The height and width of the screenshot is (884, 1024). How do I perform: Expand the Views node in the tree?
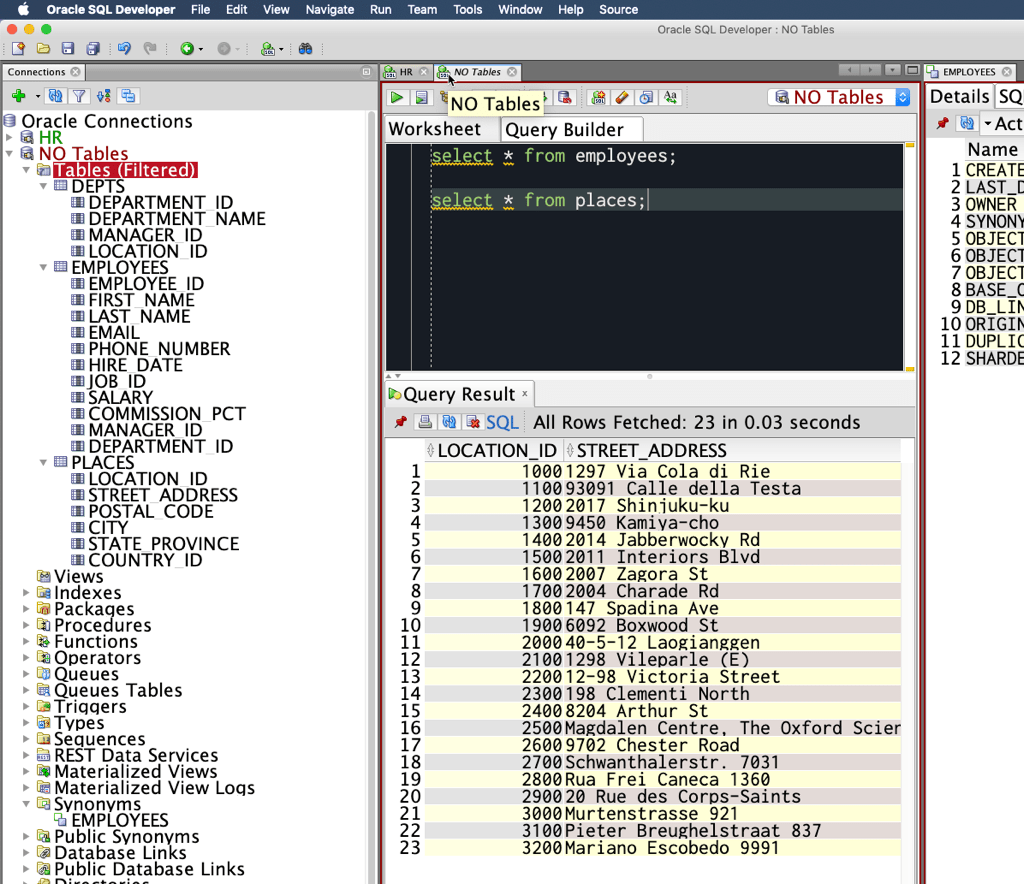pyautogui.click(x=28, y=577)
